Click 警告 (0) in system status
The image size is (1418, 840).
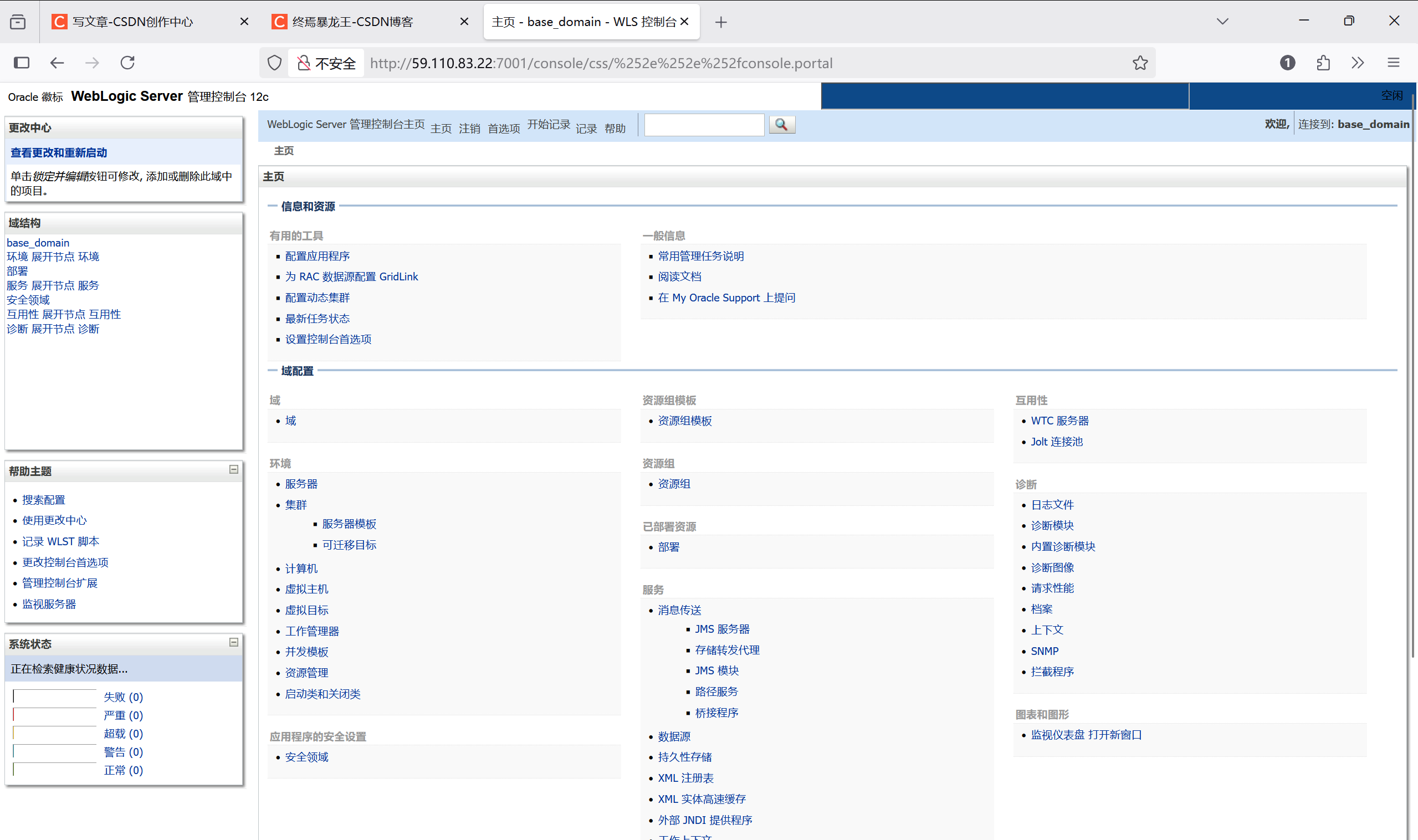[x=124, y=752]
